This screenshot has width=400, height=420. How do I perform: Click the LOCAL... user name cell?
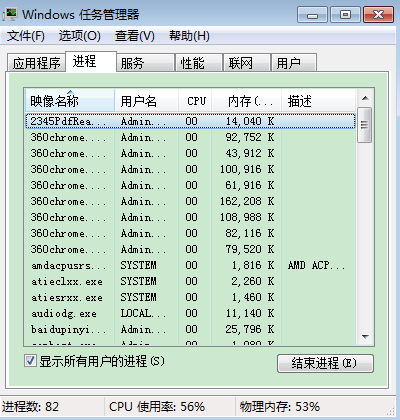tap(143, 313)
